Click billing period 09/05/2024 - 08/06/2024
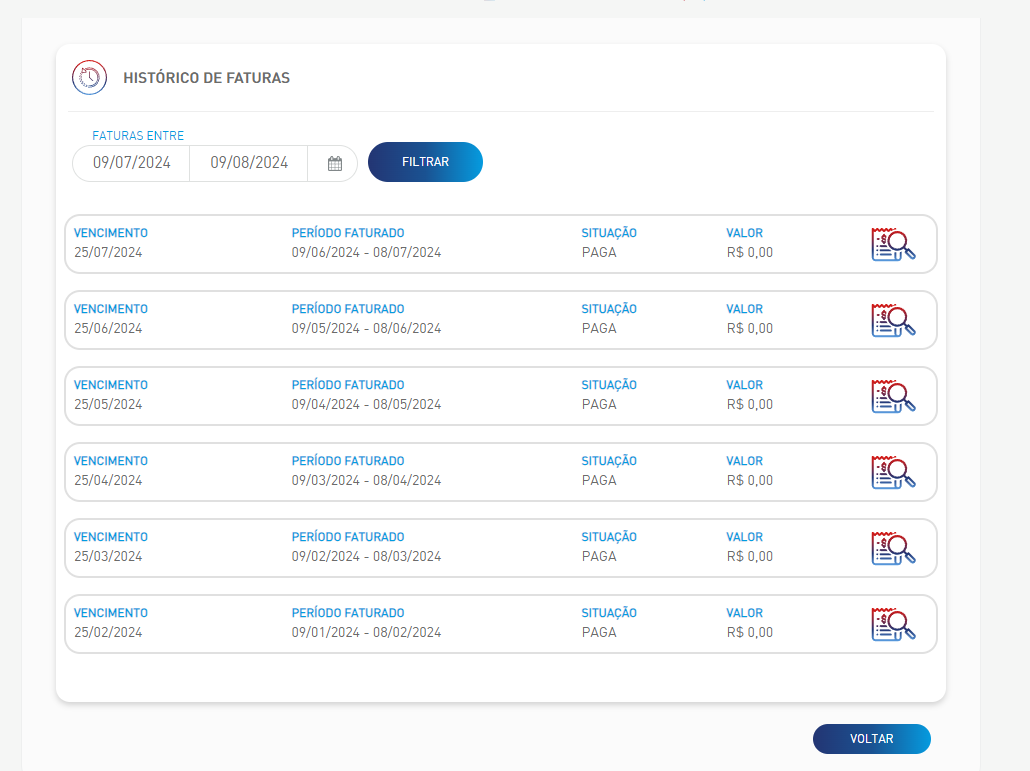The image size is (1030, 771). click(x=367, y=329)
